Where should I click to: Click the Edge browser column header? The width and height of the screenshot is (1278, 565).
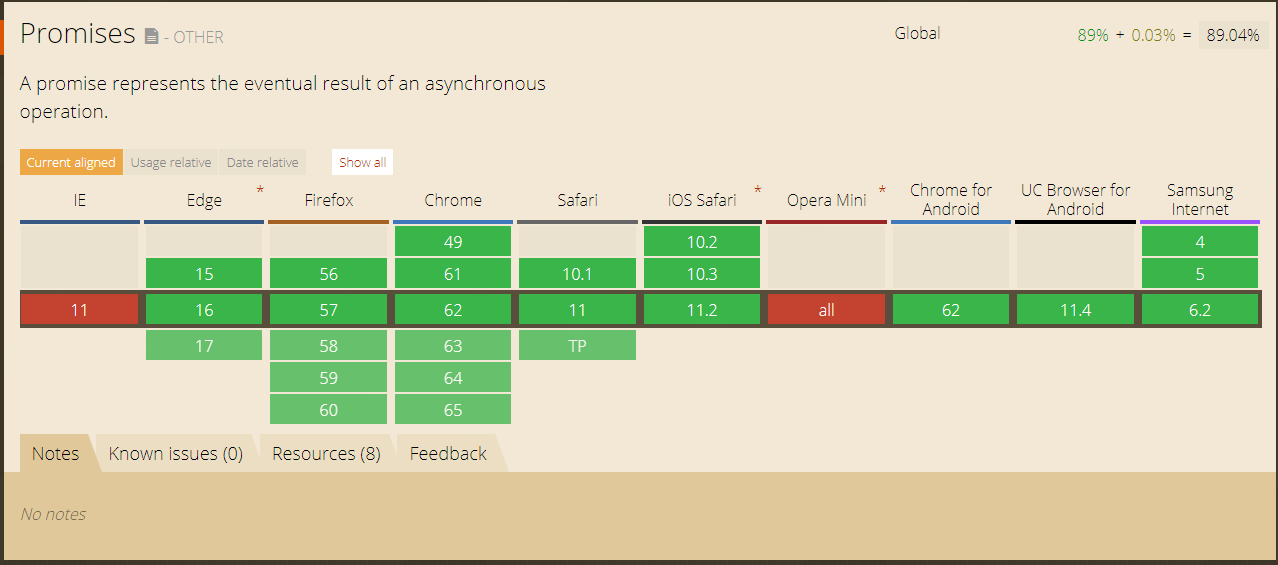204,200
